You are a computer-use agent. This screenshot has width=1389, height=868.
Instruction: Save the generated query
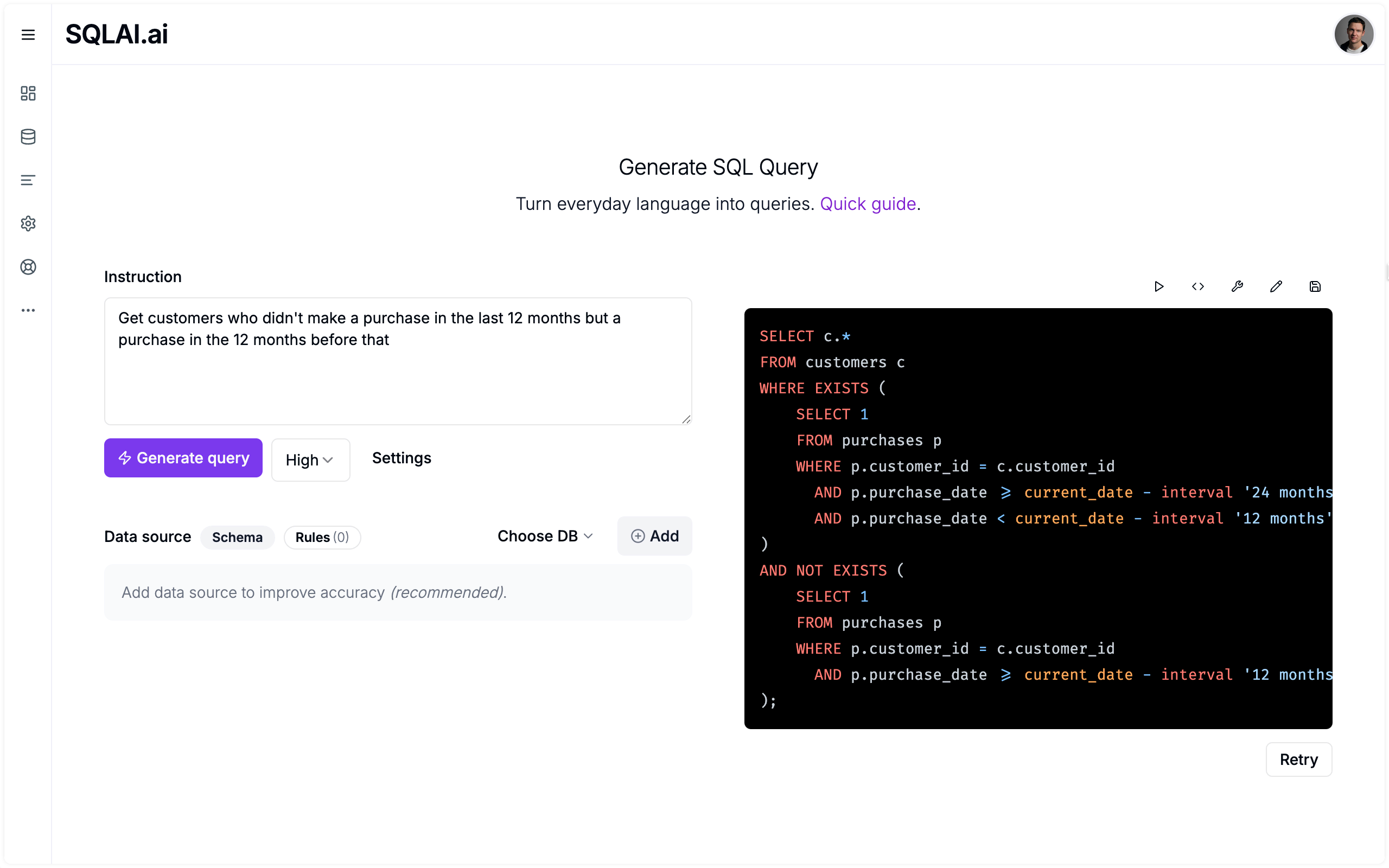tap(1315, 286)
